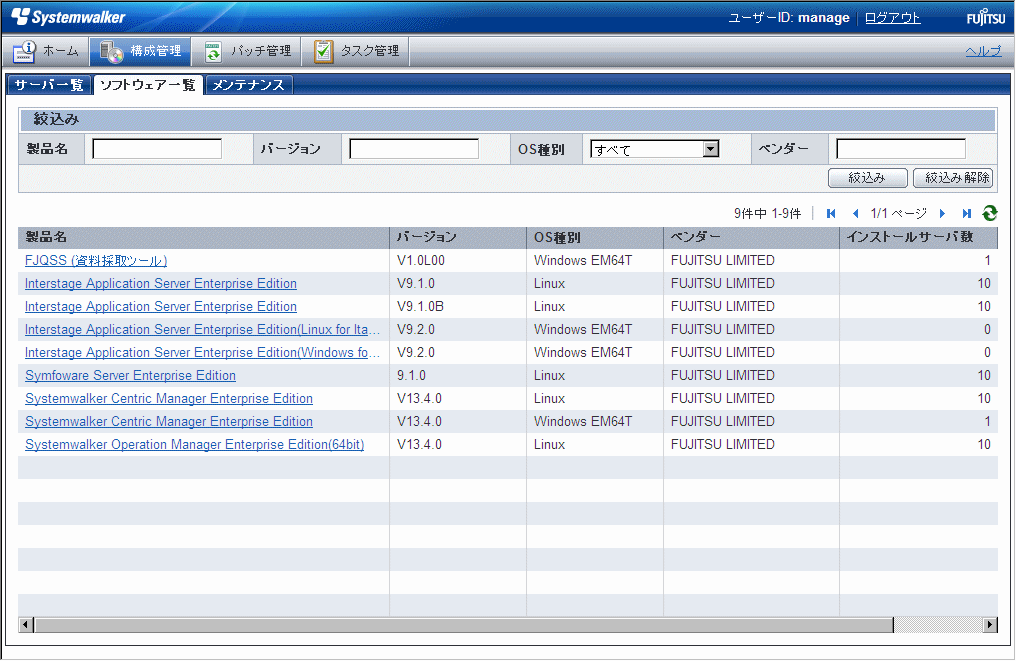Click the OS種別 column header
1016x661 pixels.
click(x=595, y=238)
